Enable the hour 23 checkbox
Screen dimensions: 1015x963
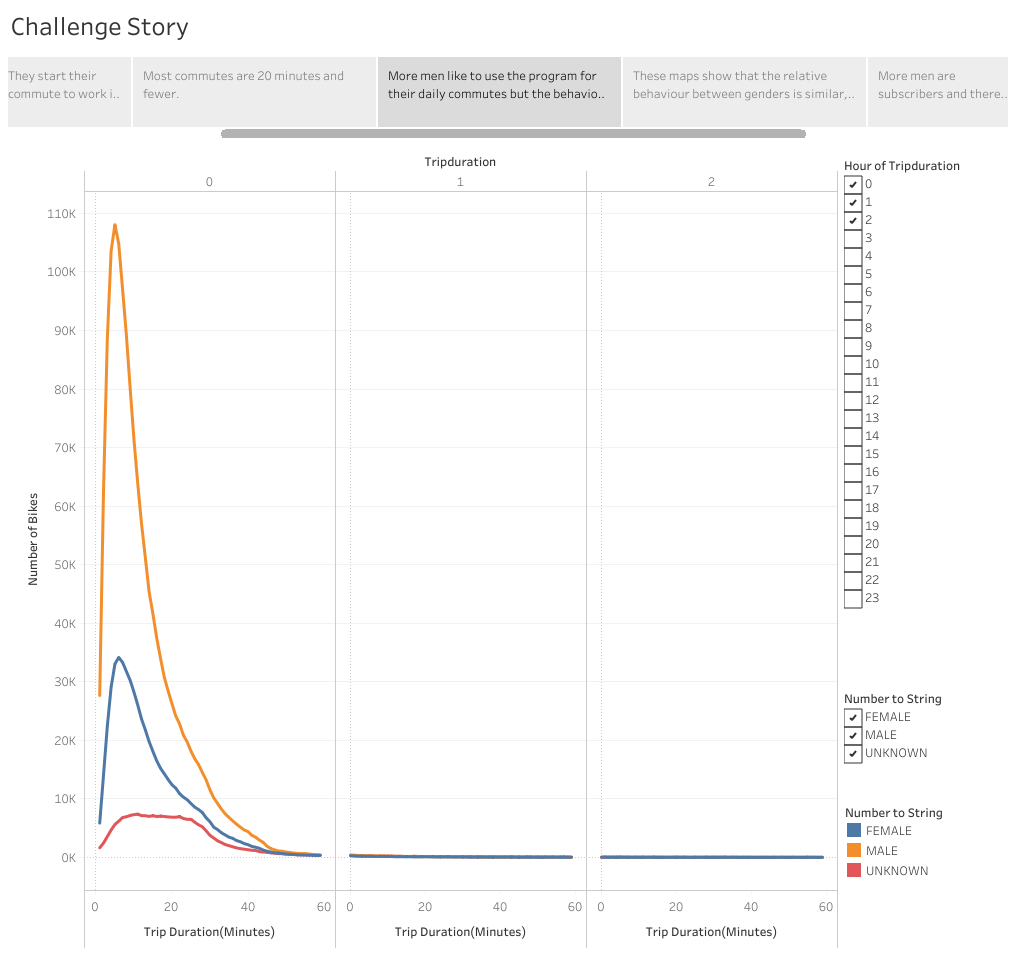click(x=853, y=597)
